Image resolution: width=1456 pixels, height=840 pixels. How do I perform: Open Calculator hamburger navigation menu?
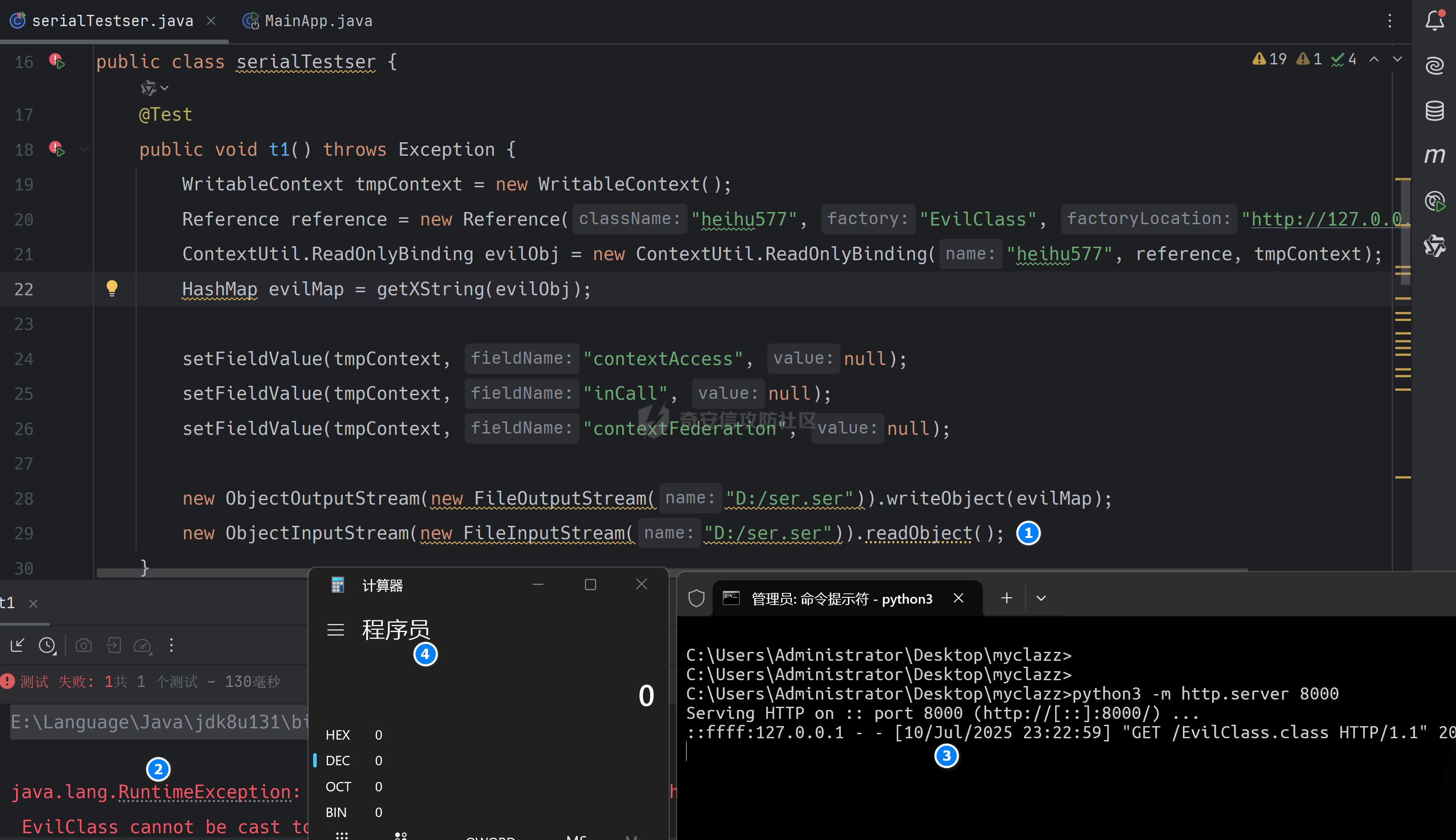336,629
